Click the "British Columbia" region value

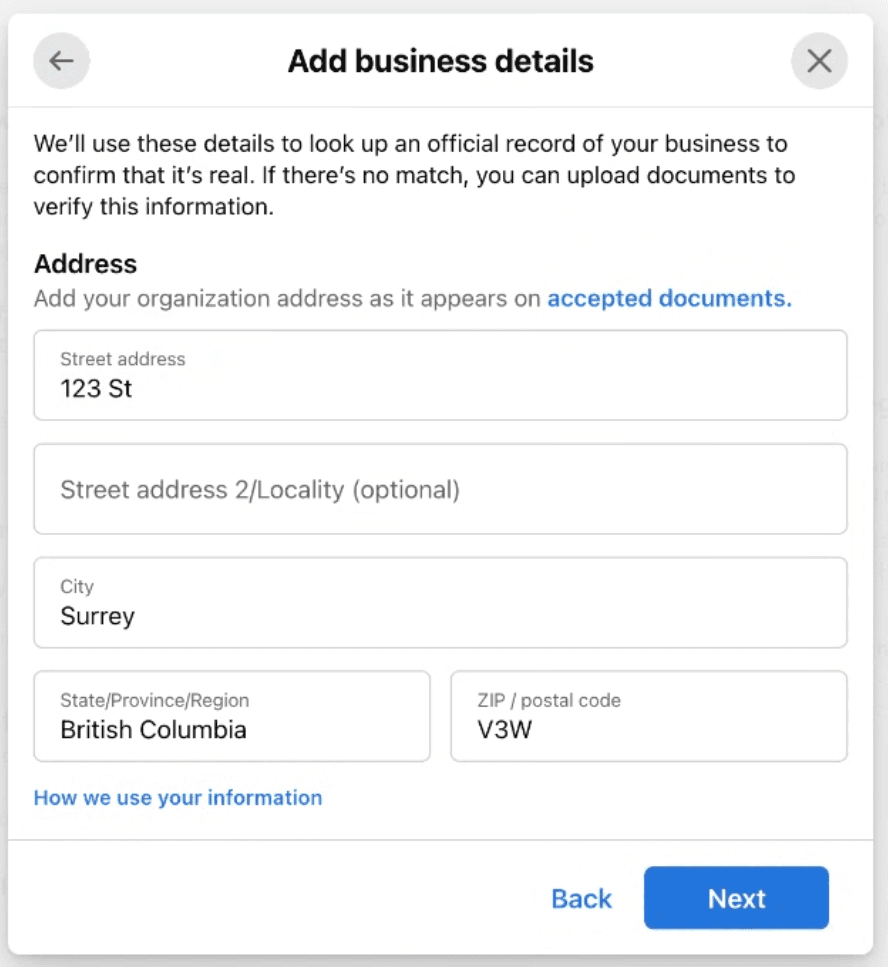click(153, 729)
